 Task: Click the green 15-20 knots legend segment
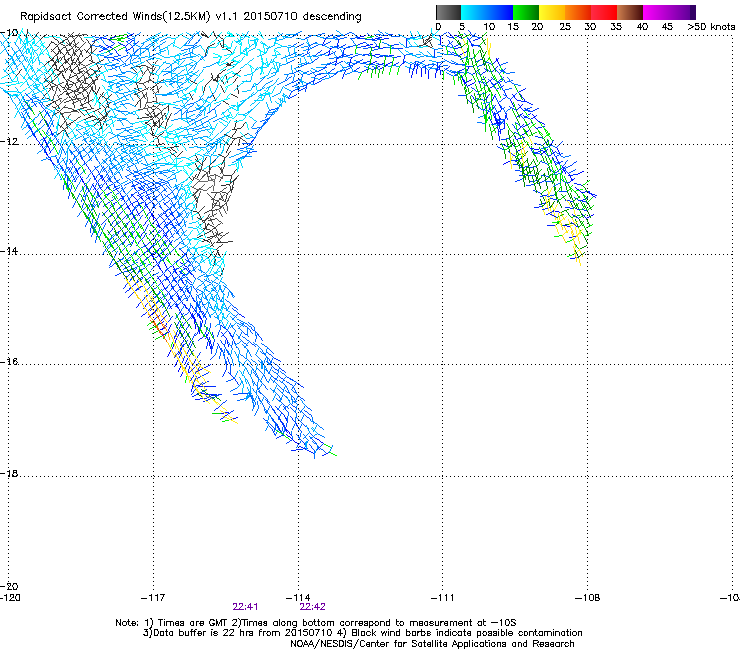(526, 12)
